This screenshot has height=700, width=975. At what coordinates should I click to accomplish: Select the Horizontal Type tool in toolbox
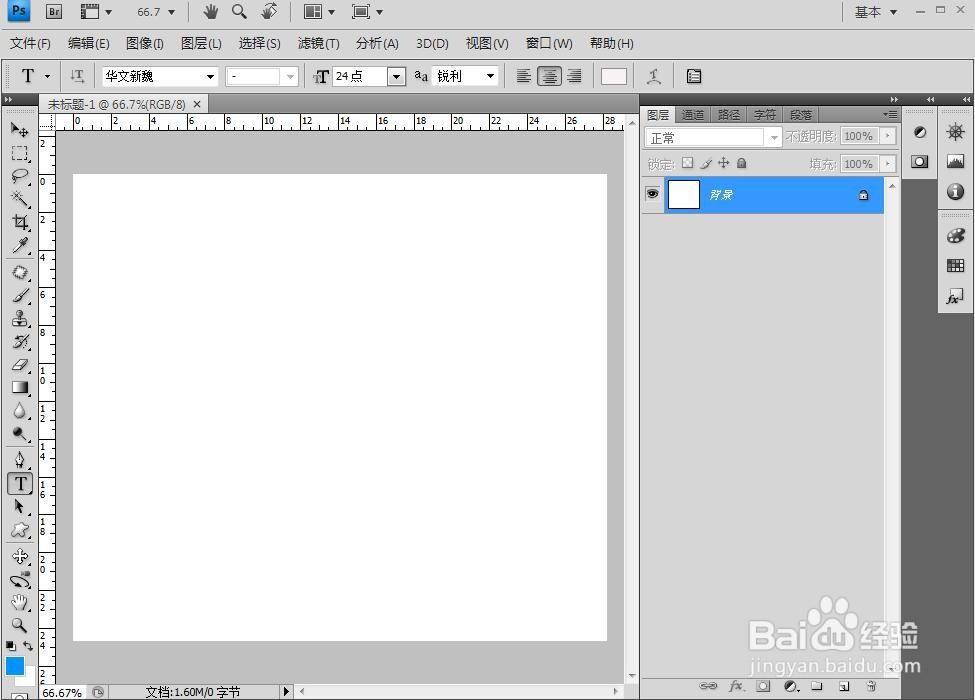click(x=20, y=484)
